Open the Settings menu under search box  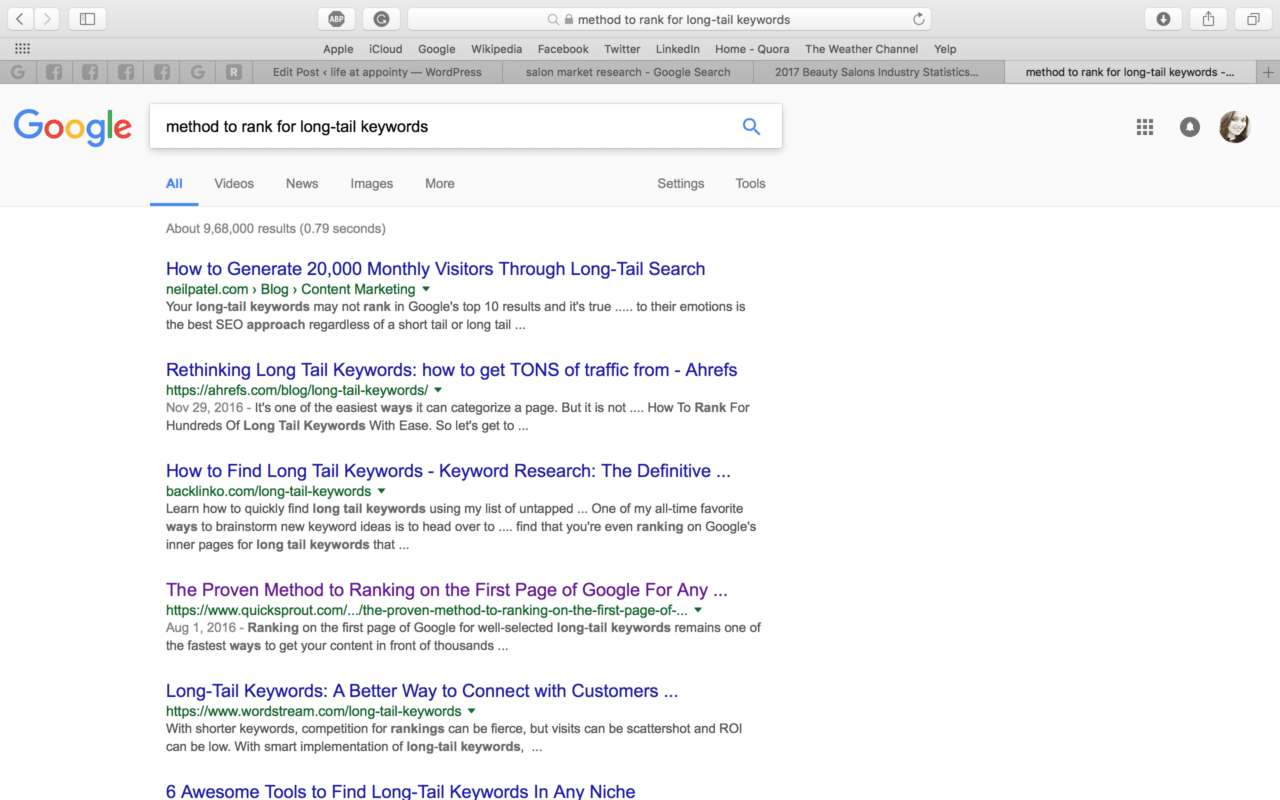[680, 184]
